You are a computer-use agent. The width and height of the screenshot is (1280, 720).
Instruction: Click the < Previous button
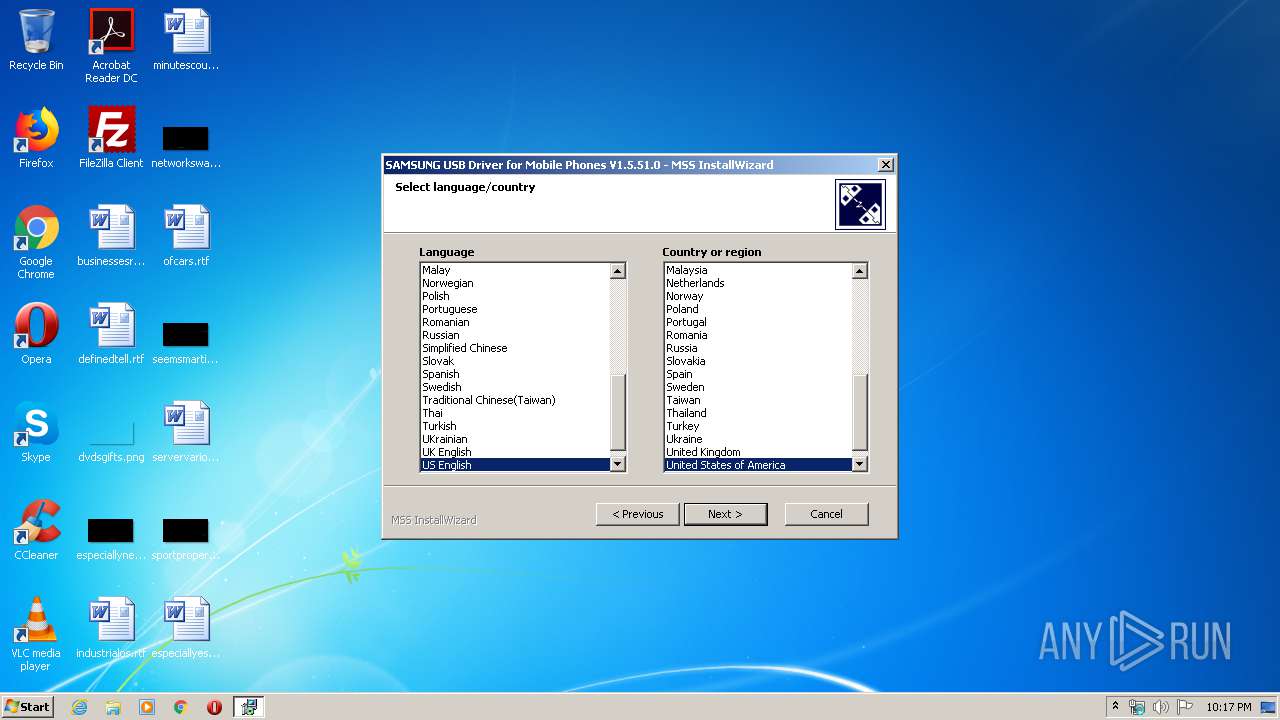point(638,514)
